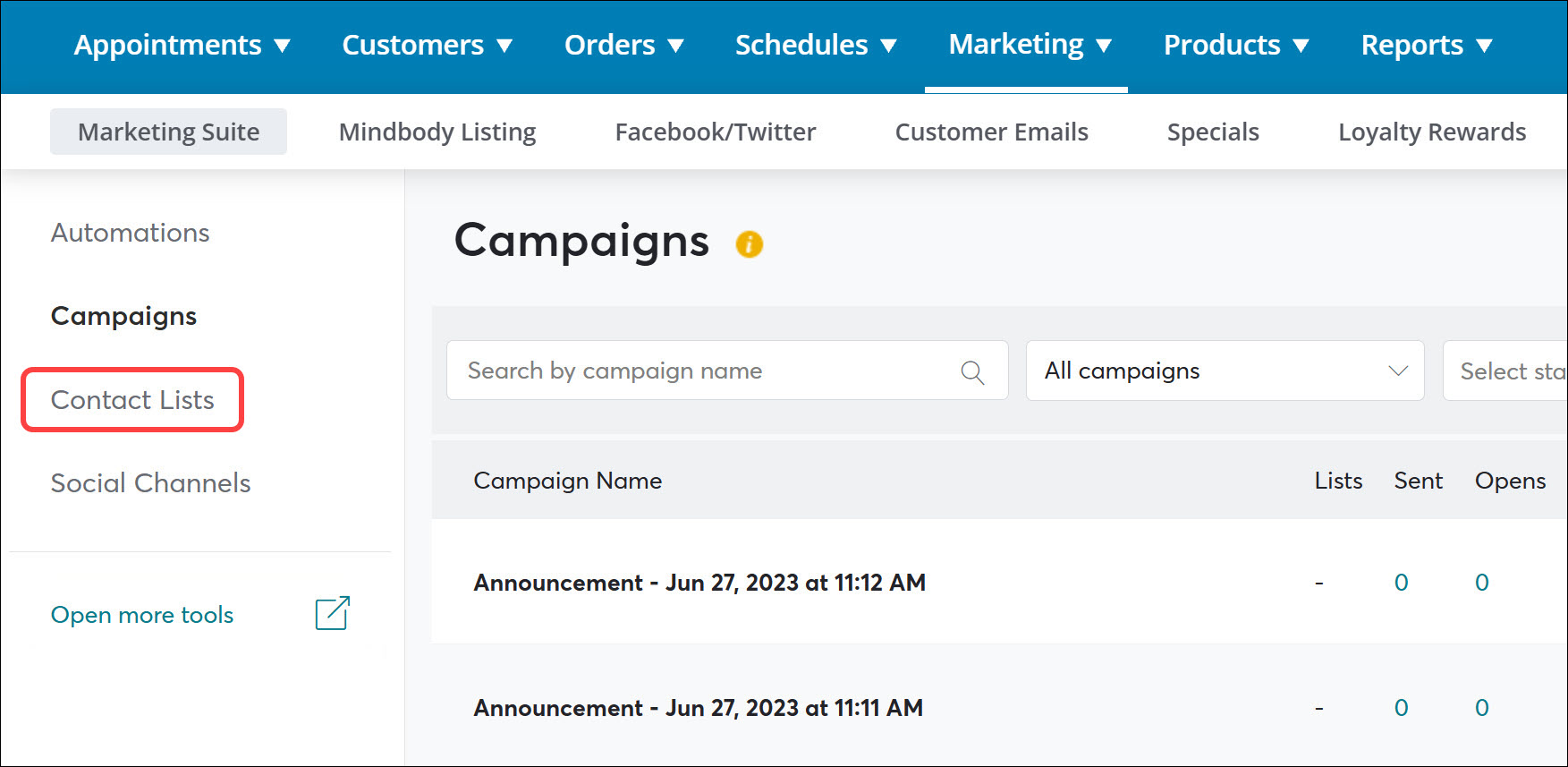
Task: Open the Specials tab
Action: 1213,131
